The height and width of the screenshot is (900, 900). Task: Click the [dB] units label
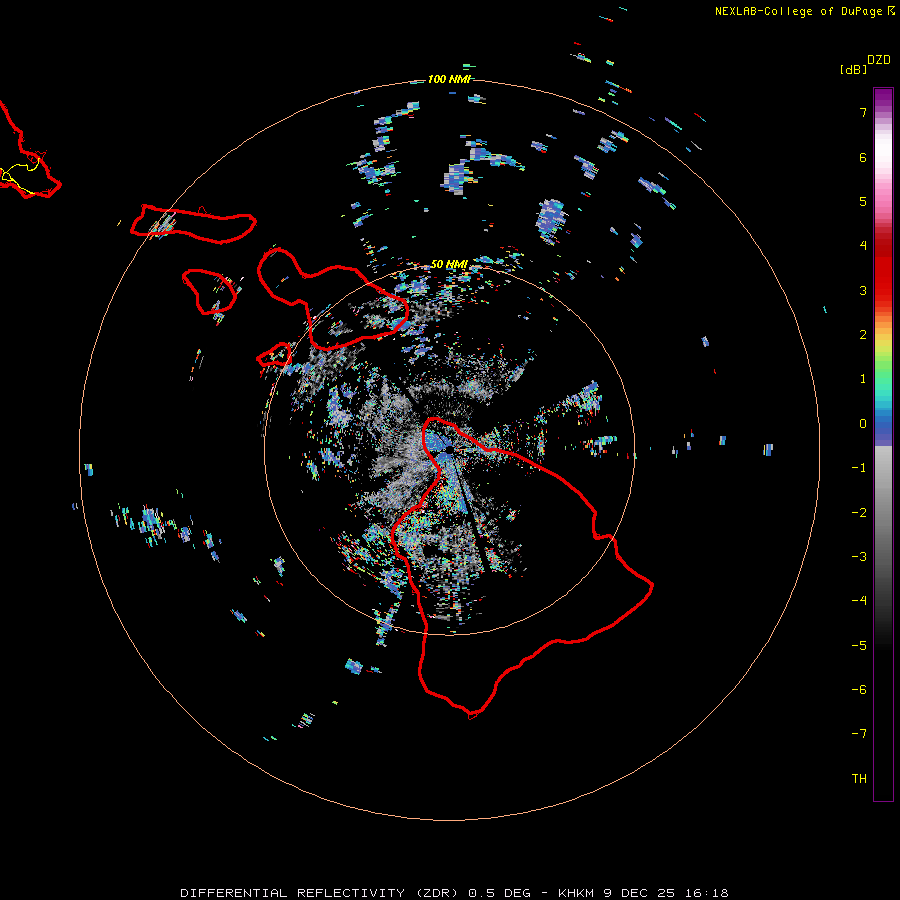coord(854,70)
